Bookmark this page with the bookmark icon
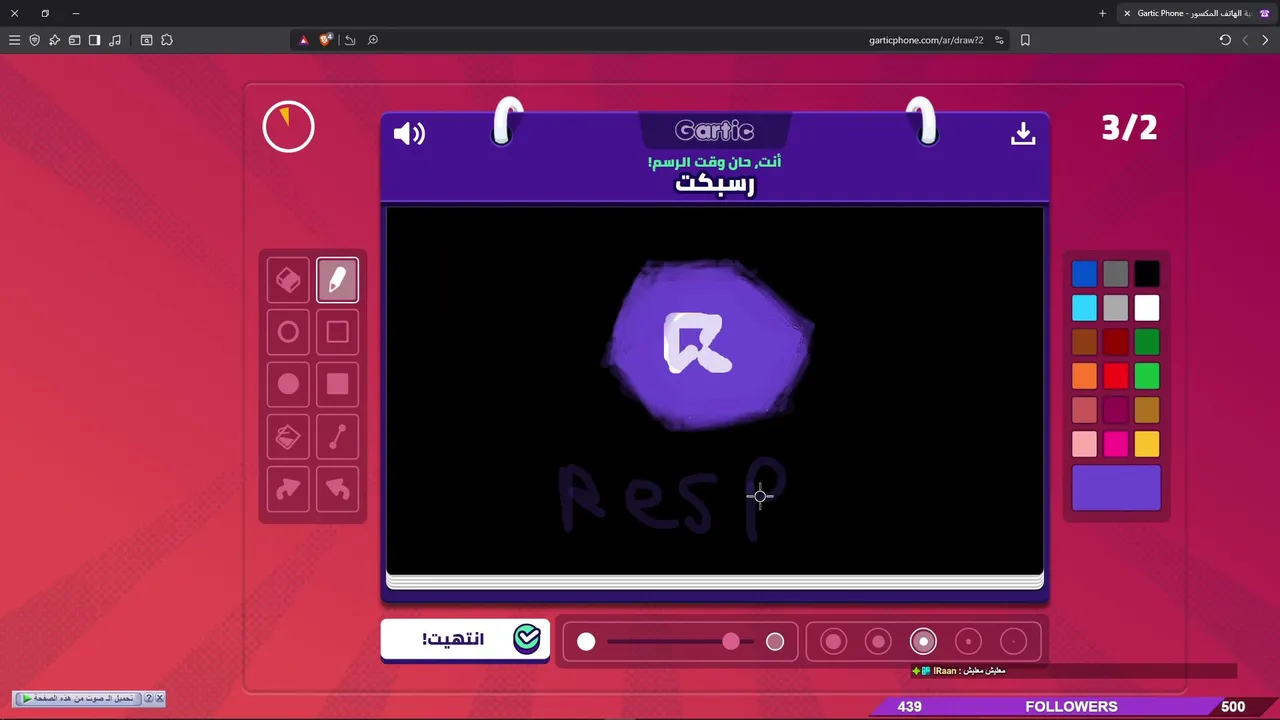1280x720 pixels. point(1025,40)
